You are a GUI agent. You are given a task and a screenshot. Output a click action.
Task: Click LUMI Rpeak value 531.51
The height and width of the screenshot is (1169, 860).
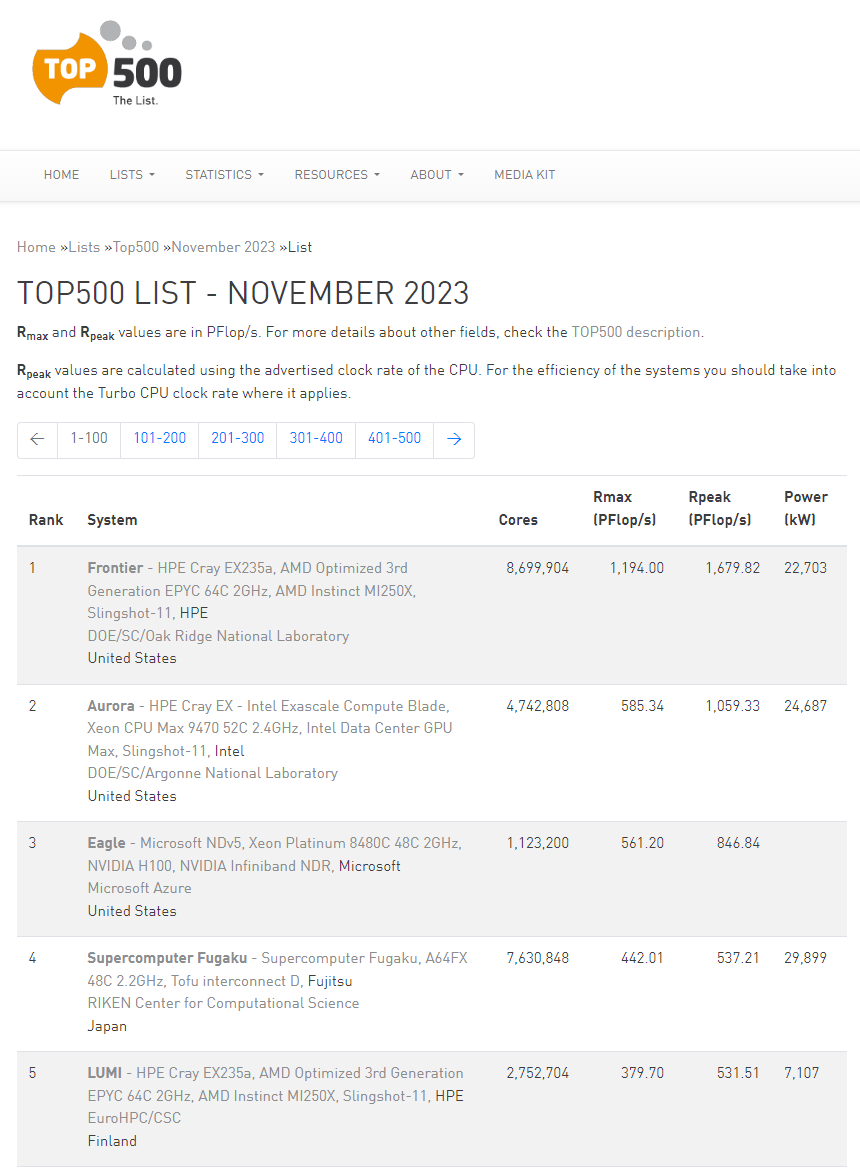[x=739, y=1073]
